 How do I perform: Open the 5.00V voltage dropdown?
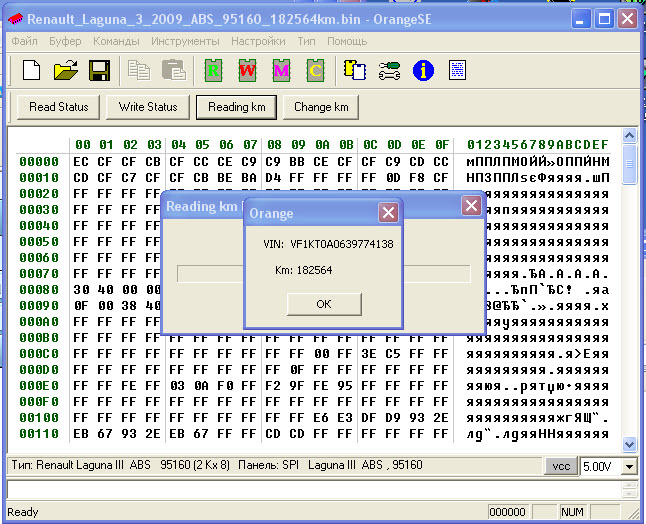pyautogui.click(x=630, y=466)
